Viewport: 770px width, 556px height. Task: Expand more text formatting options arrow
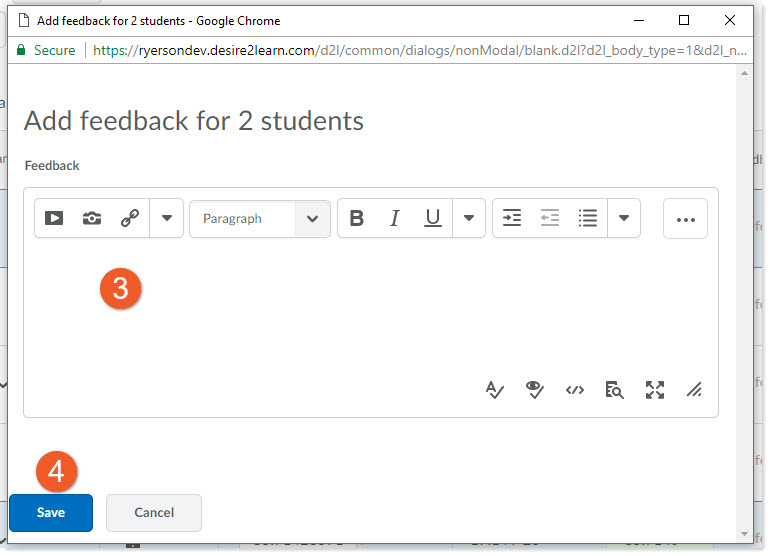pos(469,218)
